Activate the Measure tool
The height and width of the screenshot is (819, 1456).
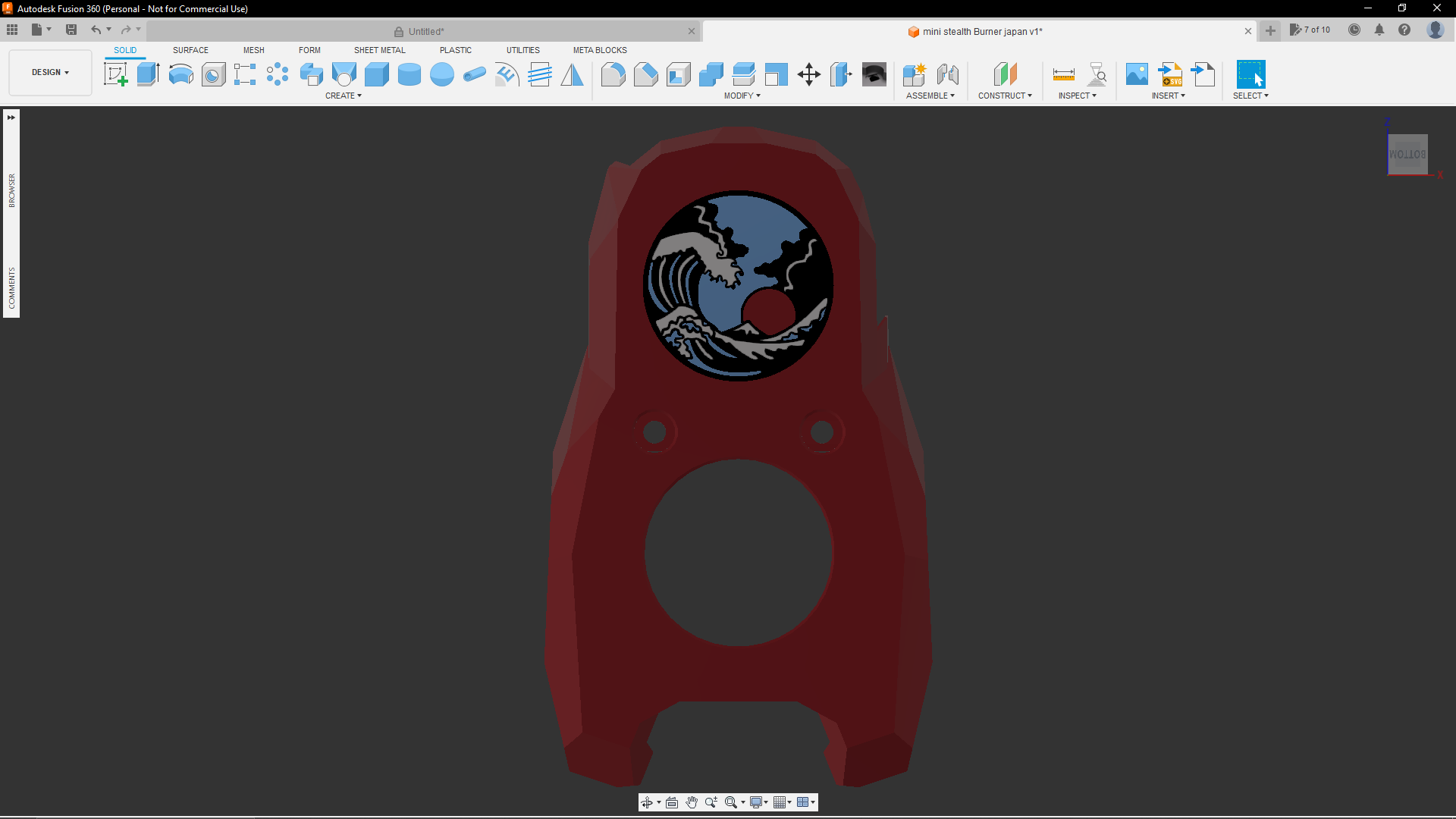1064,74
